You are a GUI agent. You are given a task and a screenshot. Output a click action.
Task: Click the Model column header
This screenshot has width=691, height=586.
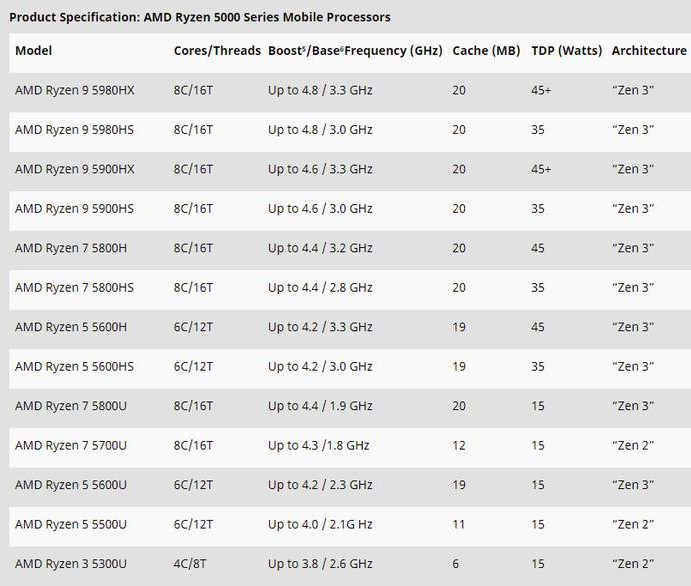pyautogui.click(x=33, y=51)
